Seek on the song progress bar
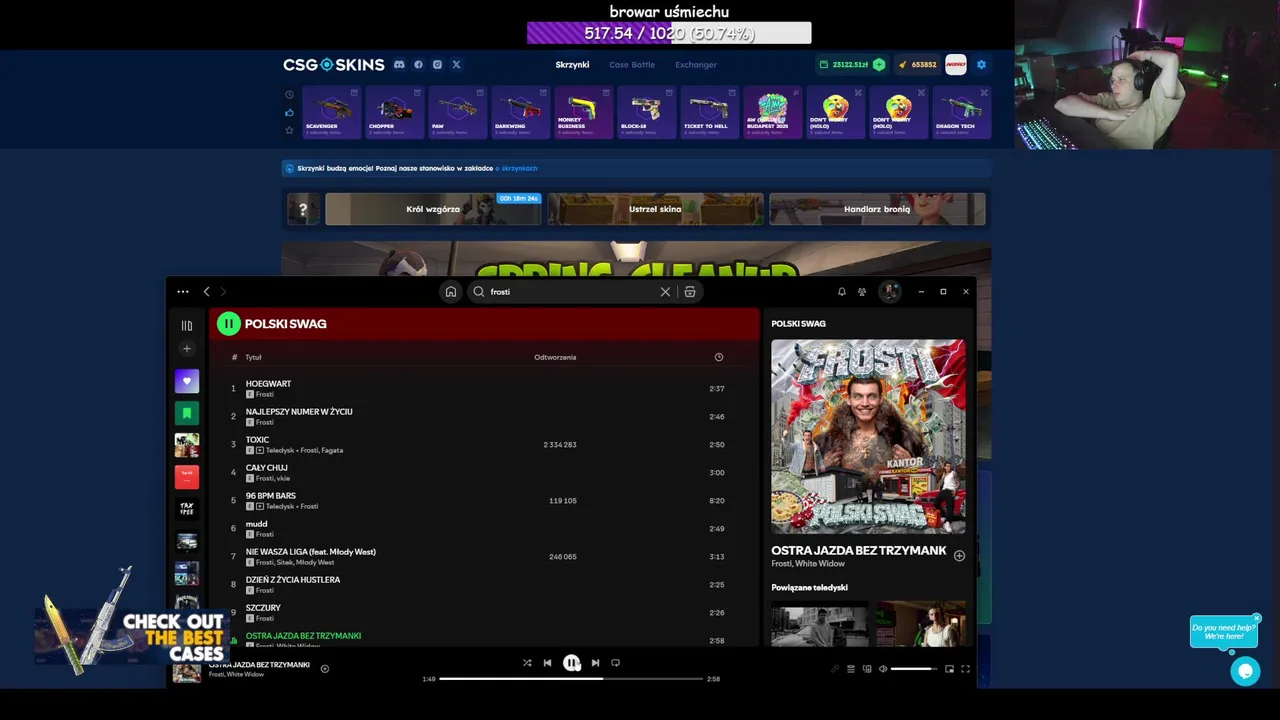The height and width of the screenshot is (720, 1280). 570,679
